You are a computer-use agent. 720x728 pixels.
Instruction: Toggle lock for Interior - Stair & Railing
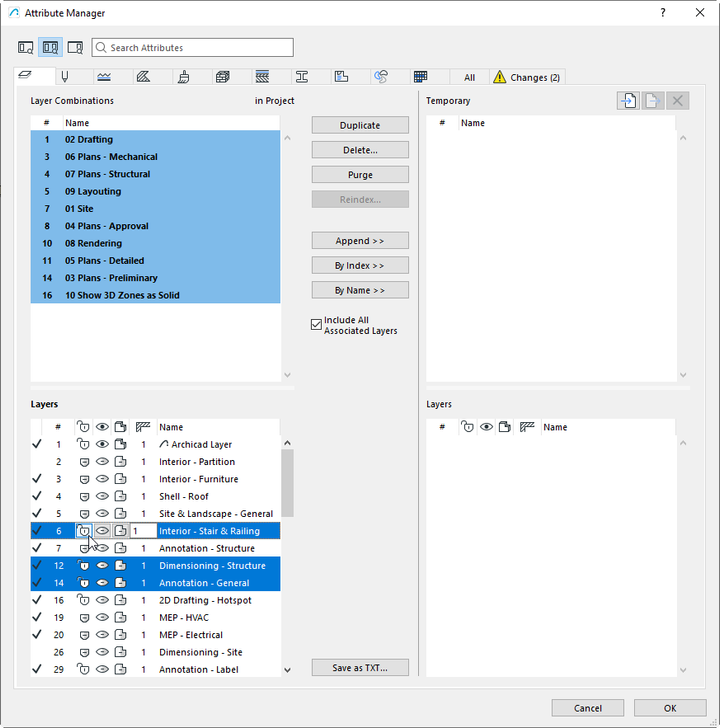click(84, 531)
